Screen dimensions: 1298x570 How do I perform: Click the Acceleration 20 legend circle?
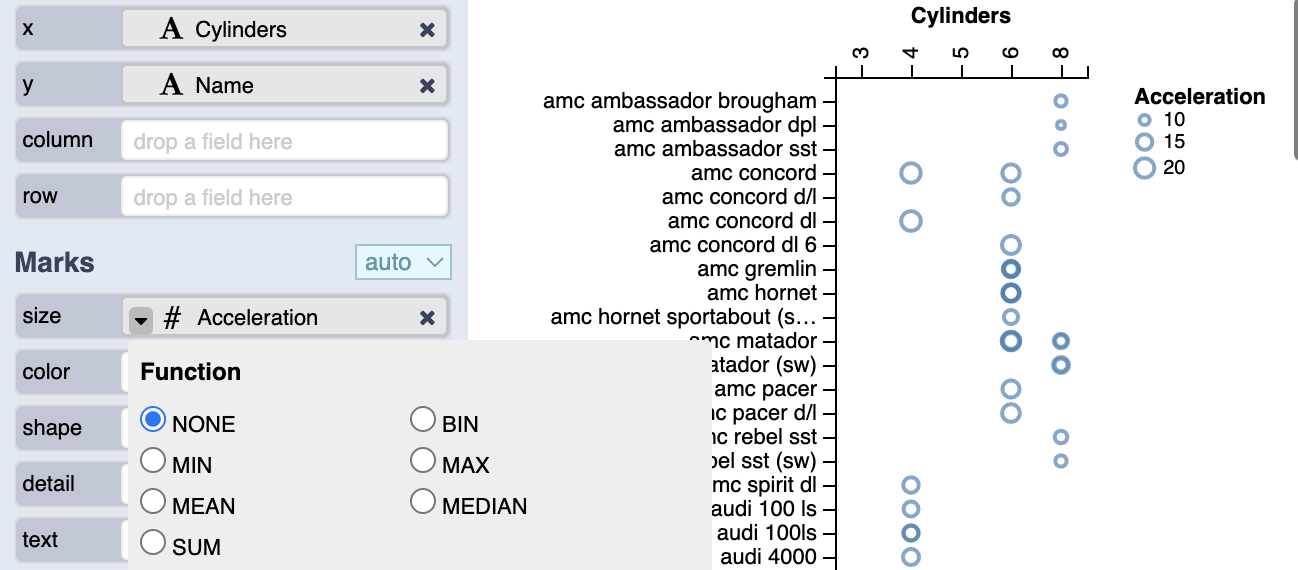point(1145,168)
